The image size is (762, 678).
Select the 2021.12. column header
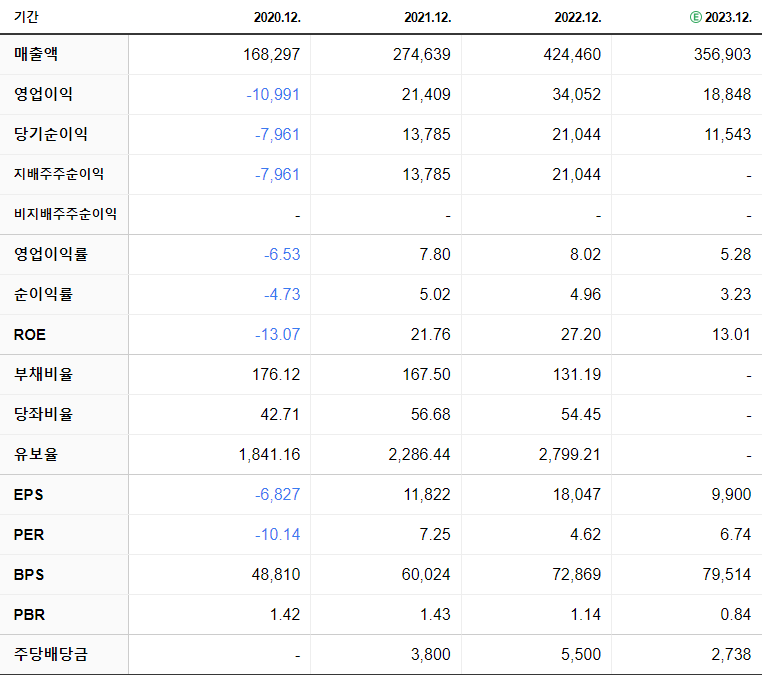428,17
